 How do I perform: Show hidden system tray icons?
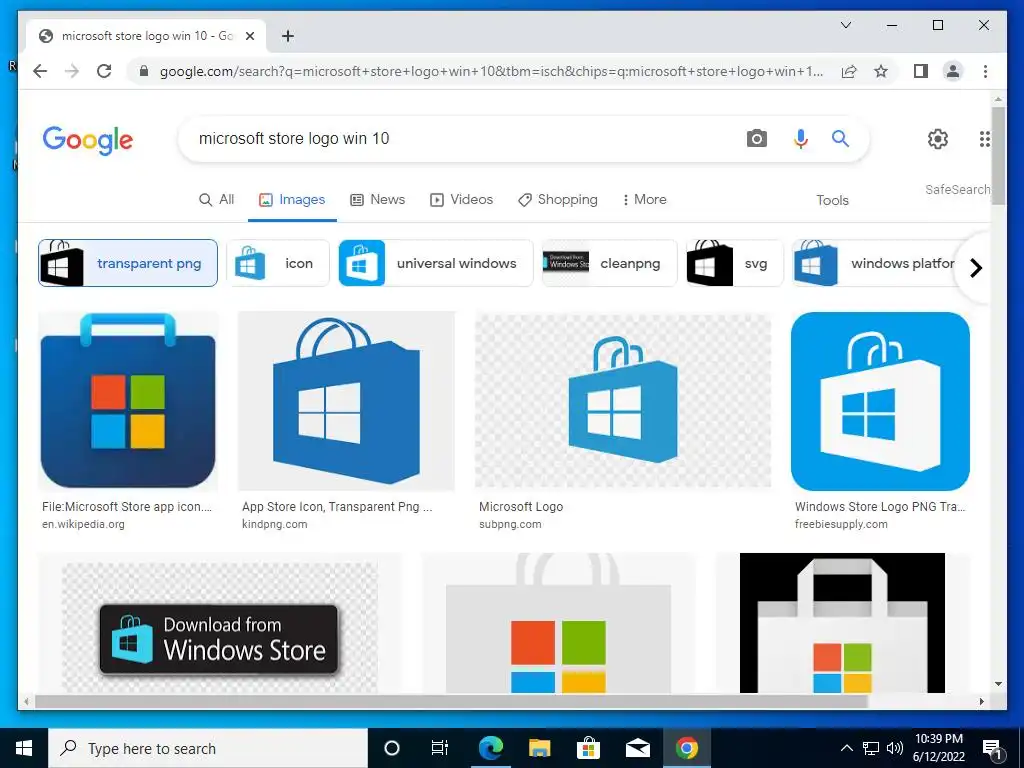point(846,748)
